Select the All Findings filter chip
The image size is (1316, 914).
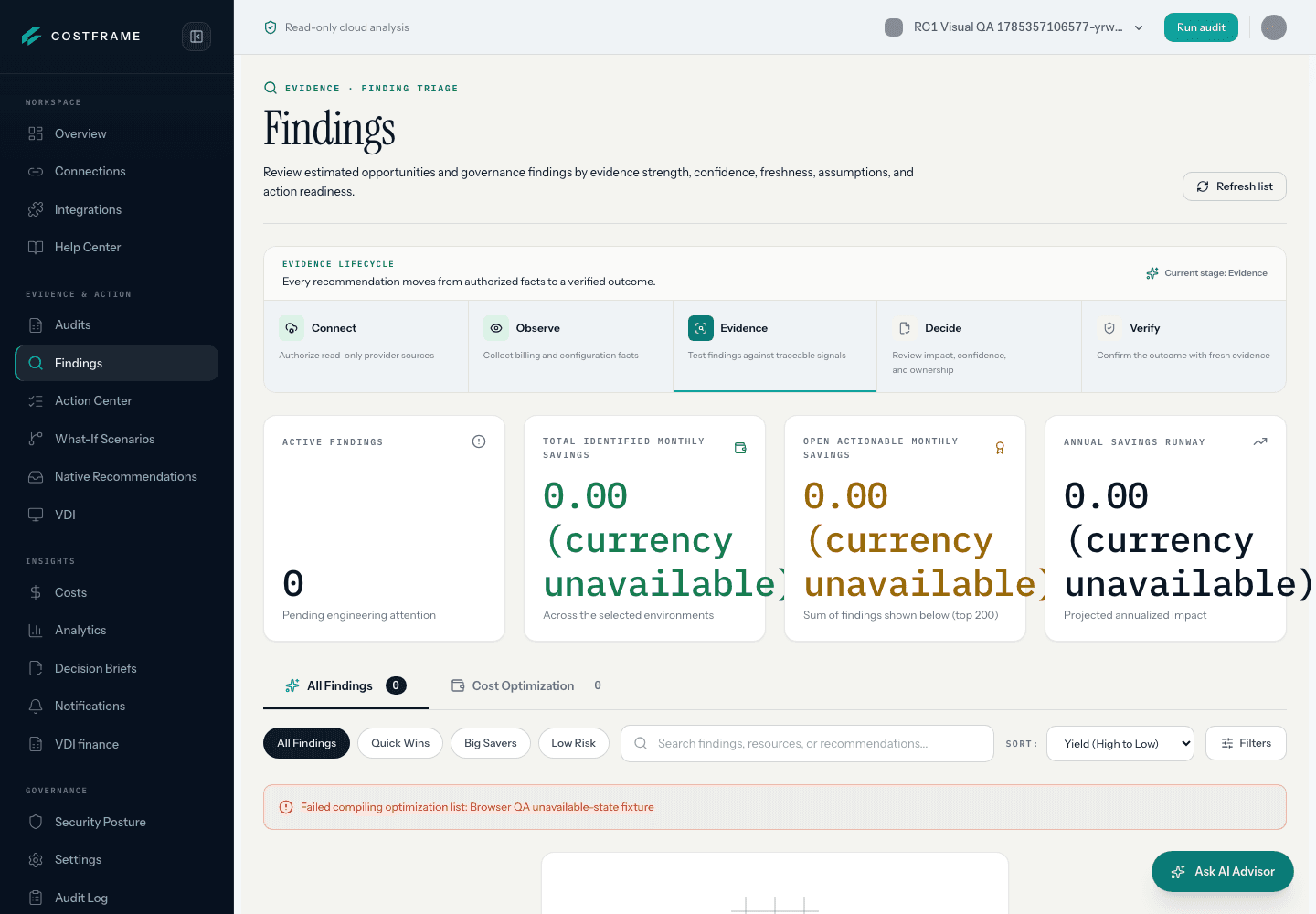click(x=307, y=743)
